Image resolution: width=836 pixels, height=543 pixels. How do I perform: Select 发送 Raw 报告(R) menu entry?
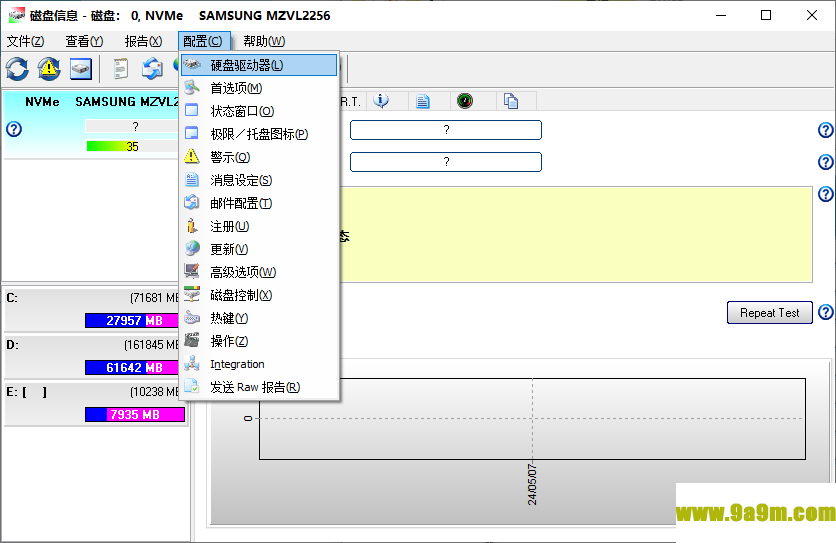point(259,387)
